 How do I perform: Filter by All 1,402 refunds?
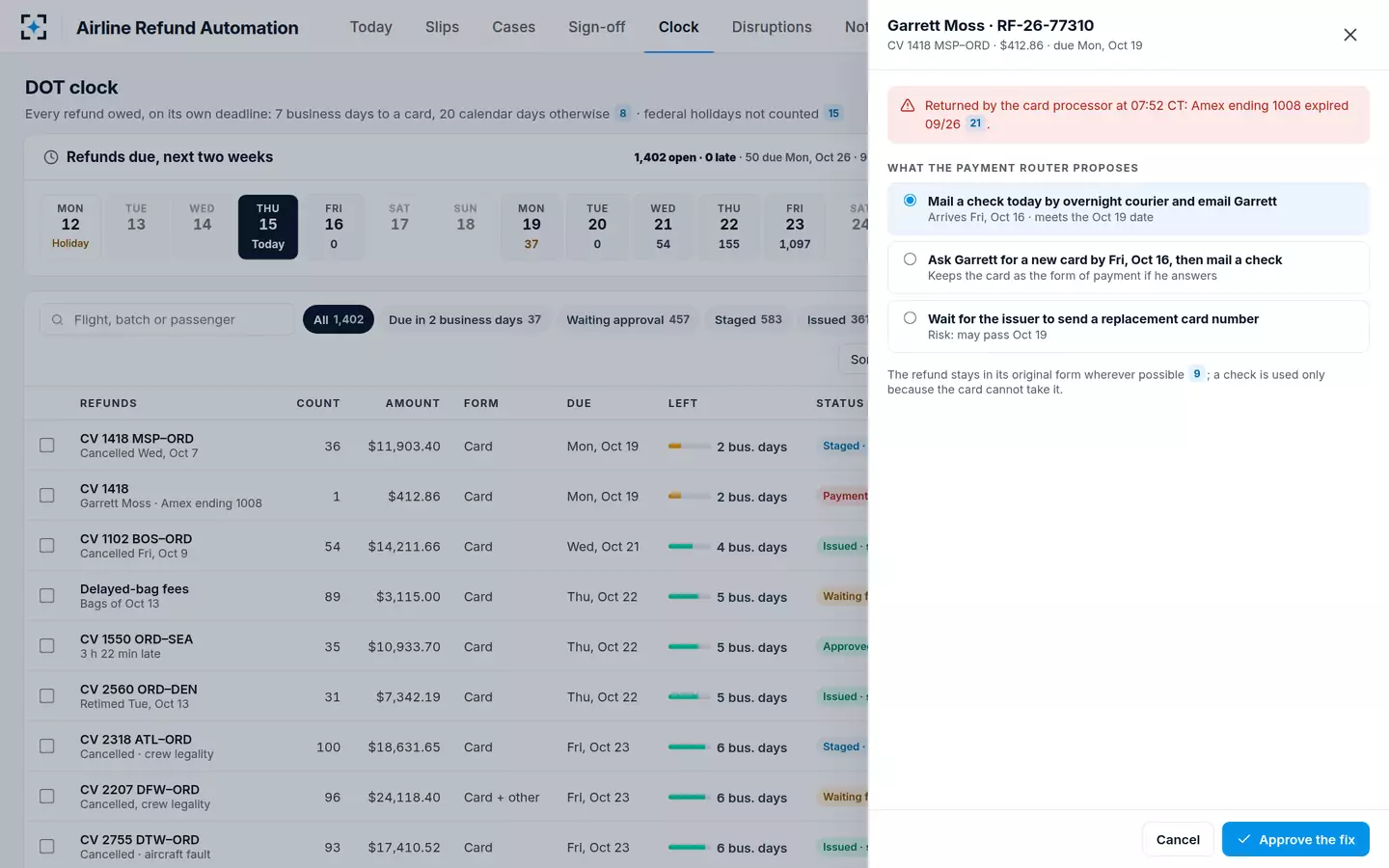[x=339, y=319]
